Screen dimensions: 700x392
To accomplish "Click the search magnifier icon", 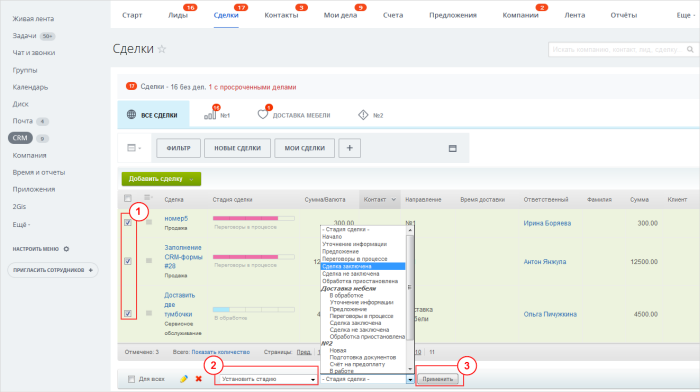I will tap(690, 50).
